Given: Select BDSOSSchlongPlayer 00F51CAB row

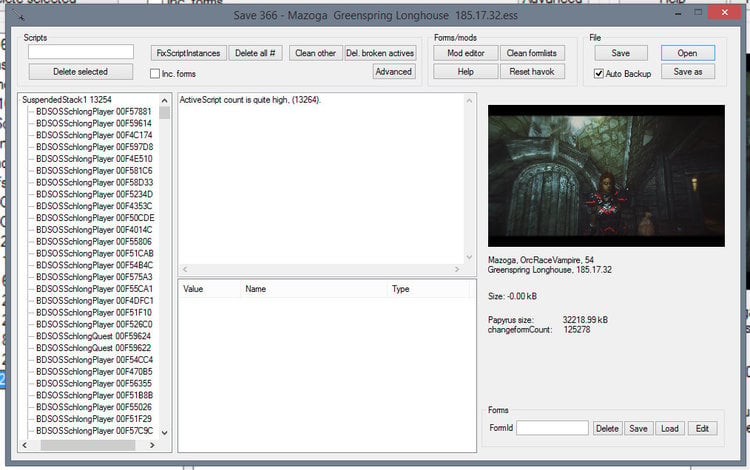Looking at the screenshot, I should point(95,253).
